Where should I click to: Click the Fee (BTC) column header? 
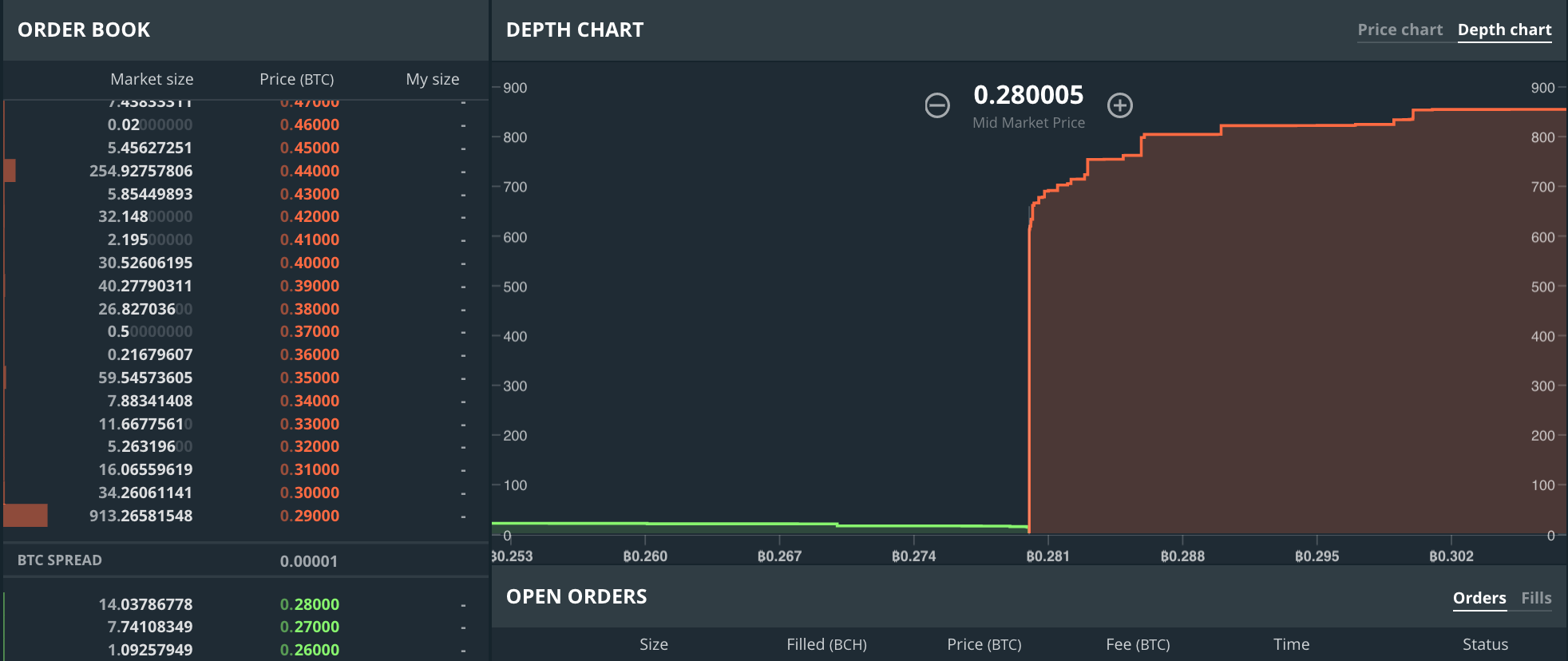1138,644
